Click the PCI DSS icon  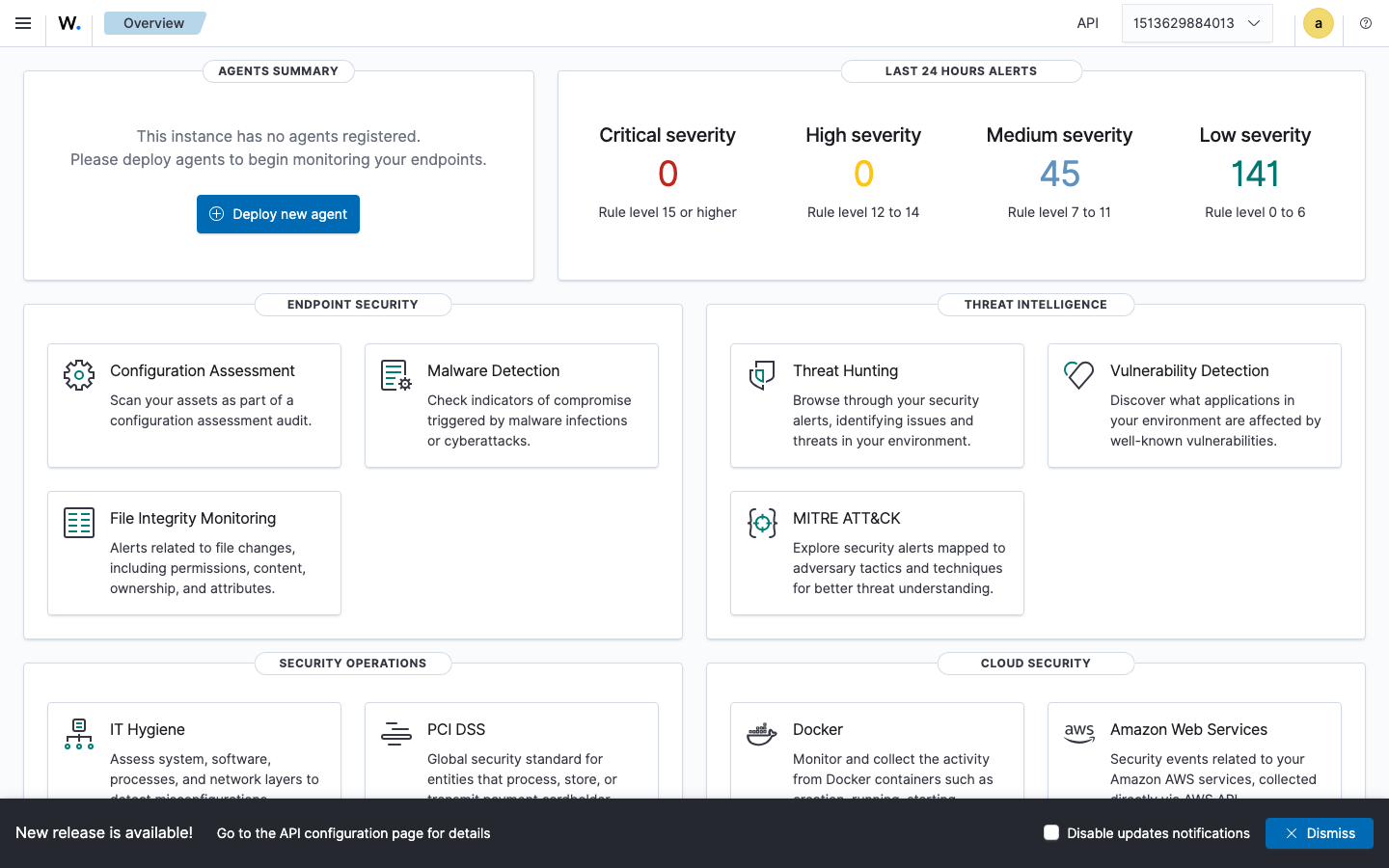[x=396, y=734]
